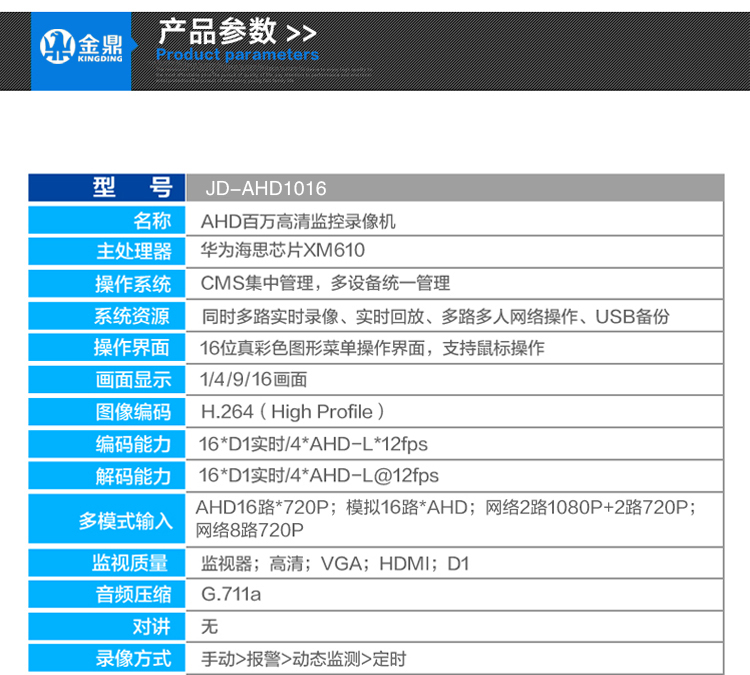Select the 系统资源 row label

point(133,316)
